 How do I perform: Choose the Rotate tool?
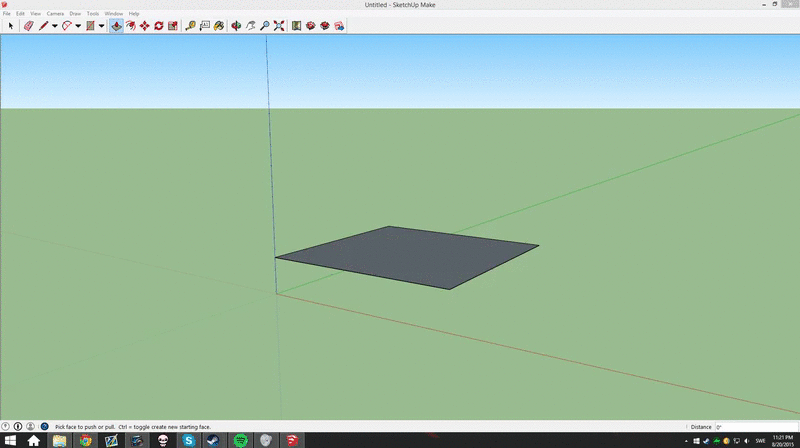pyautogui.click(x=159, y=26)
